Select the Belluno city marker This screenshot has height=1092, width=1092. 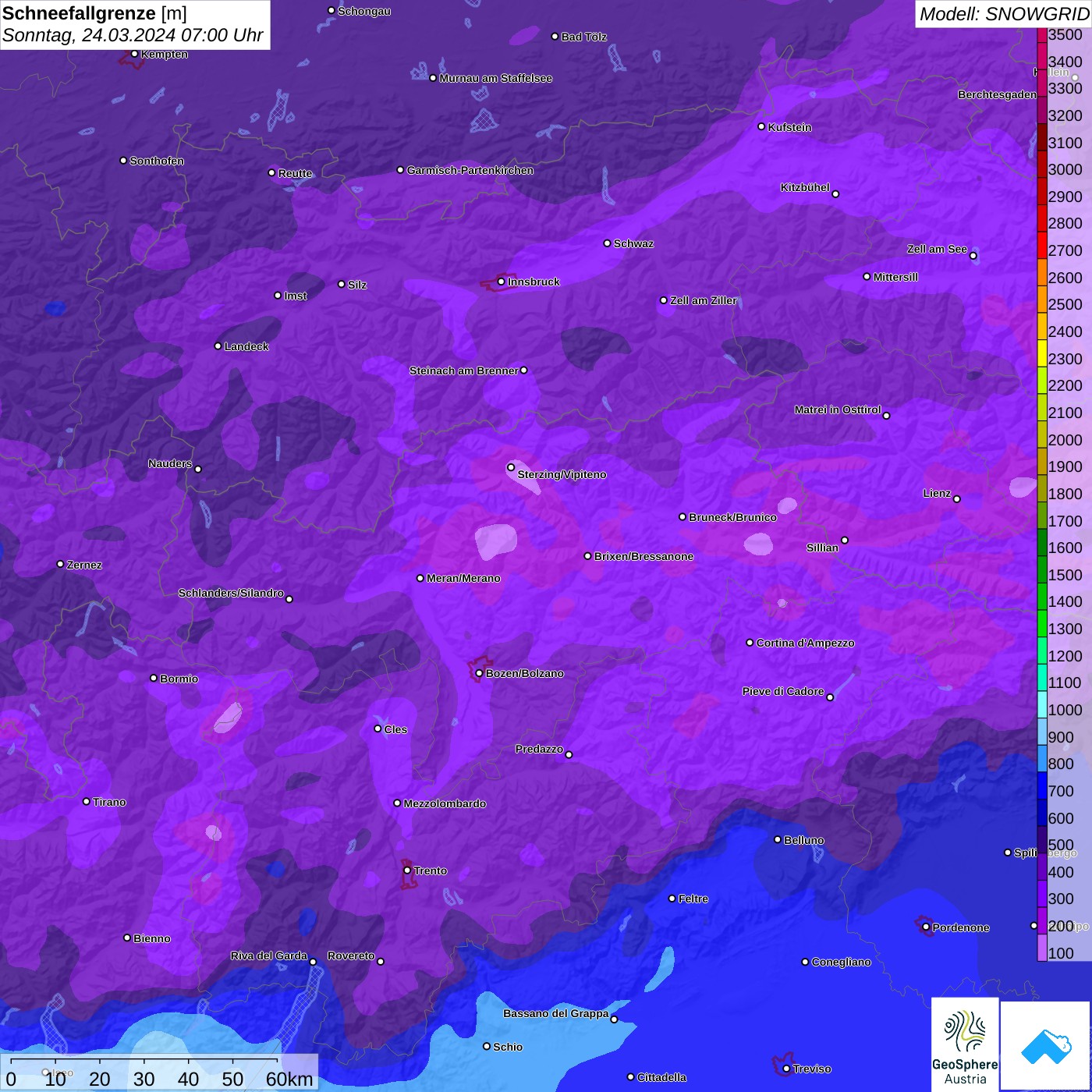777,839
